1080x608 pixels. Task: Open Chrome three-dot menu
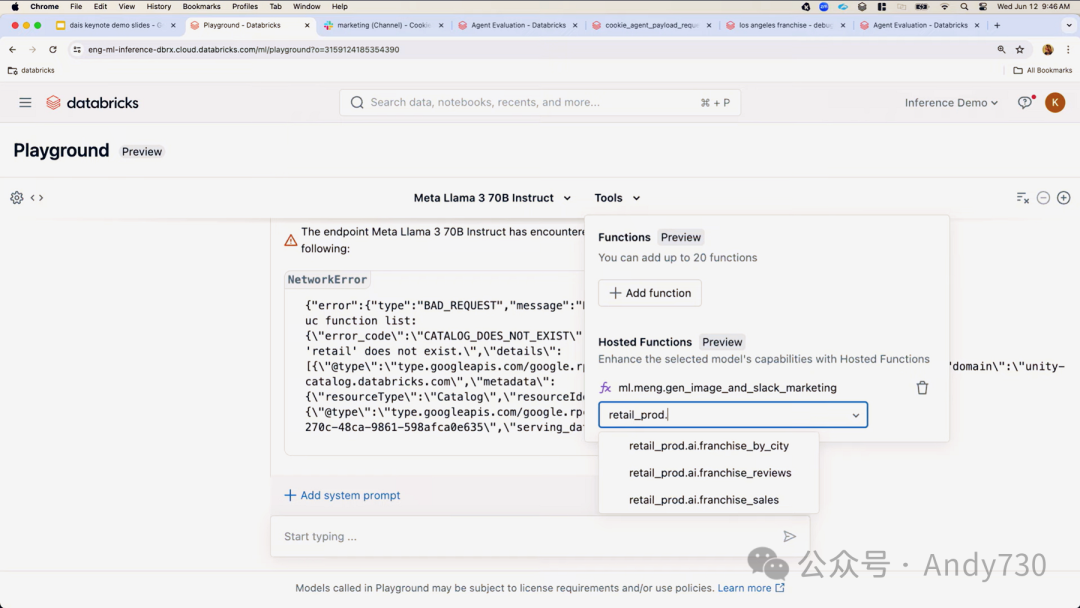pos(1068,50)
